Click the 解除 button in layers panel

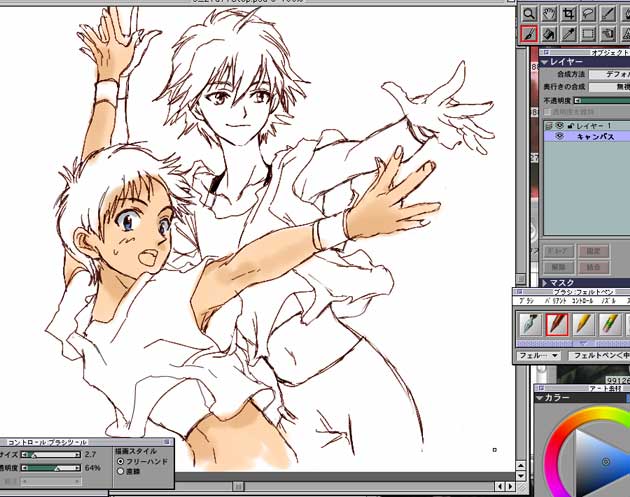558,267
